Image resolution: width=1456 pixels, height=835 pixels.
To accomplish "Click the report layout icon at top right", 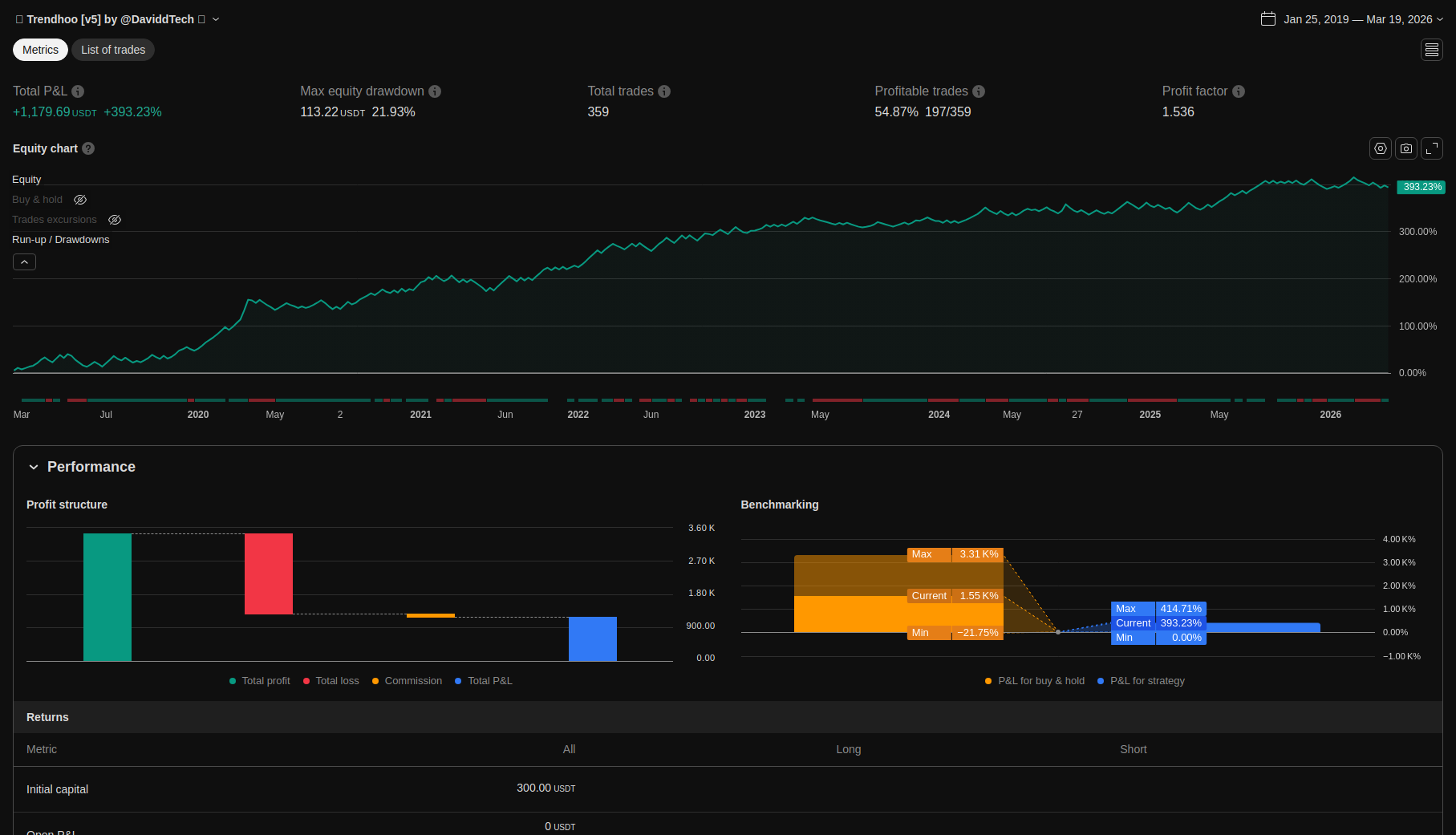I will [x=1432, y=50].
